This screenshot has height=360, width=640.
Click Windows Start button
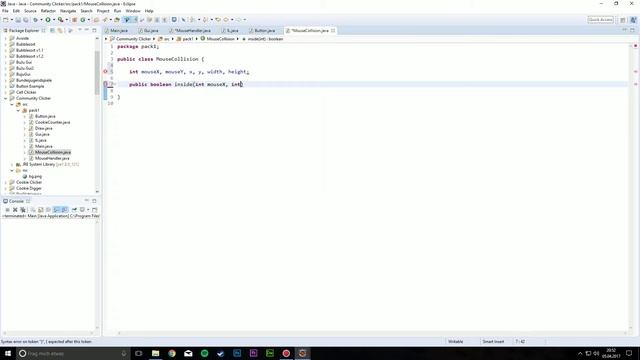[8, 353]
